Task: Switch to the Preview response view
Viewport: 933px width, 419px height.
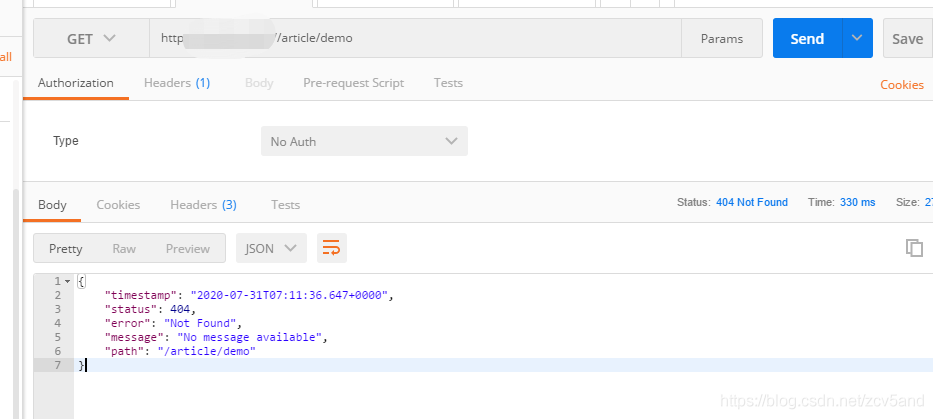Action: pyautogui.click(x=188, y=248)
